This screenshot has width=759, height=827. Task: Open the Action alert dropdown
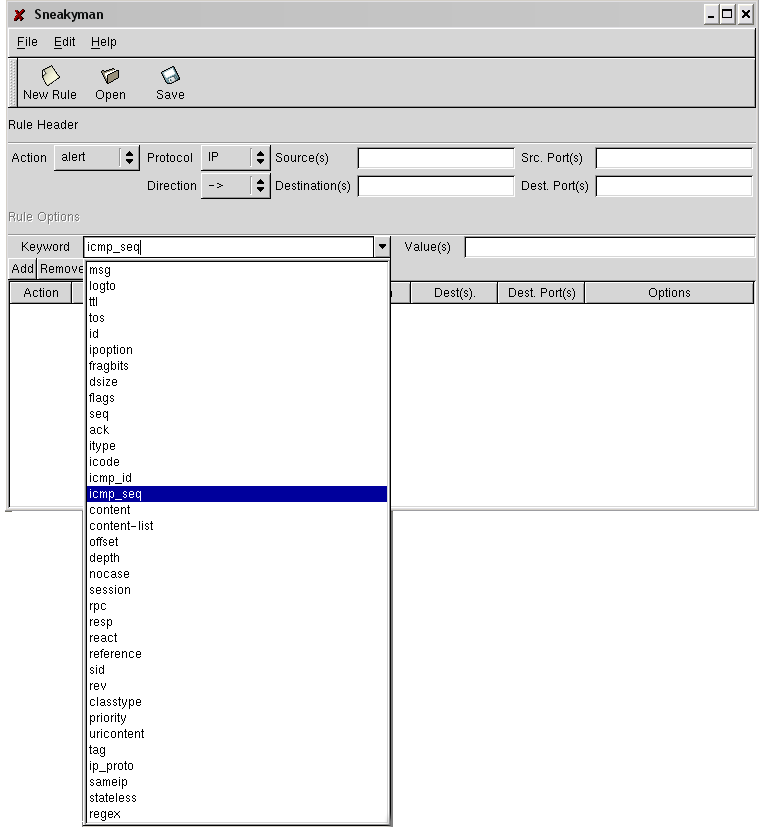(96, 158)
